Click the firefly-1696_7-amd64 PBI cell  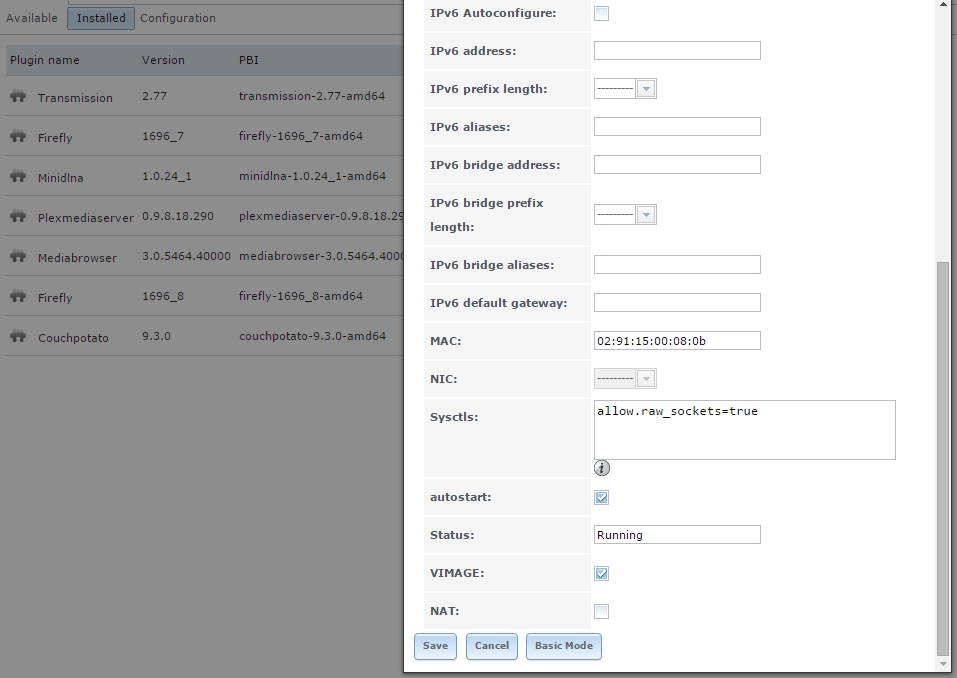tap(301, 135)
